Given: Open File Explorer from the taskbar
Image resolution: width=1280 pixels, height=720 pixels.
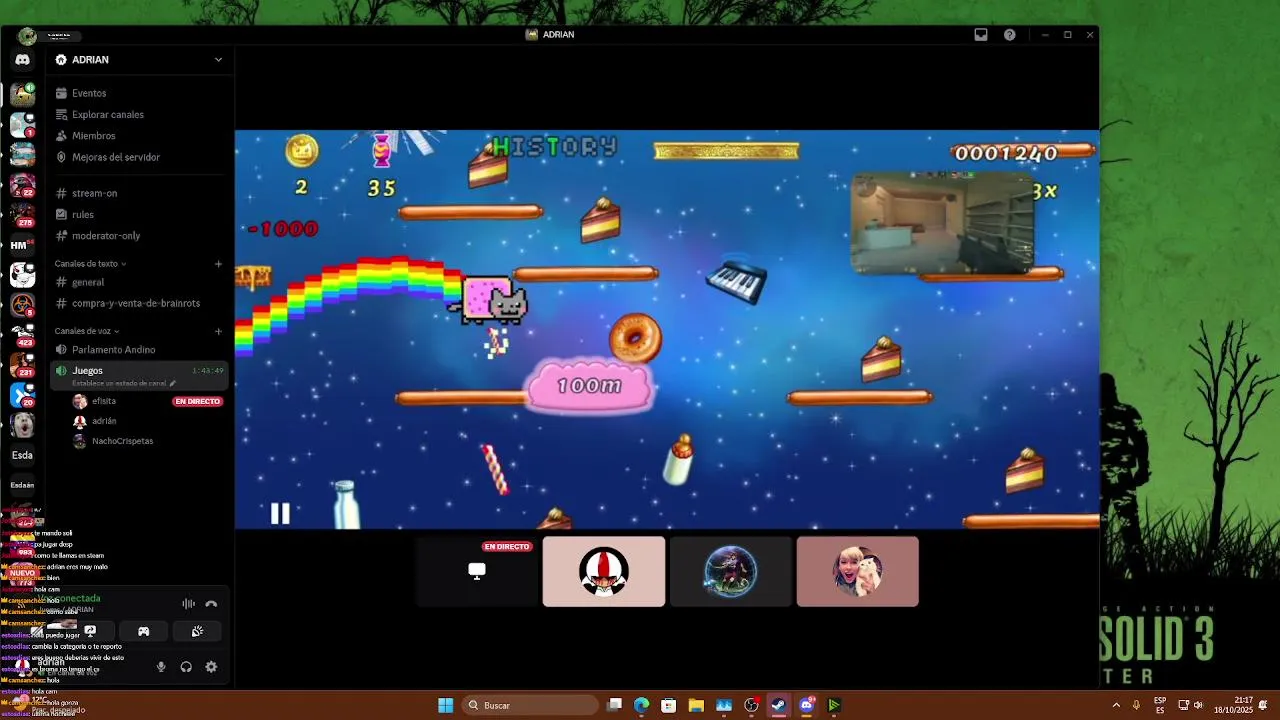Looking at the screenshot, I should 696,705.
